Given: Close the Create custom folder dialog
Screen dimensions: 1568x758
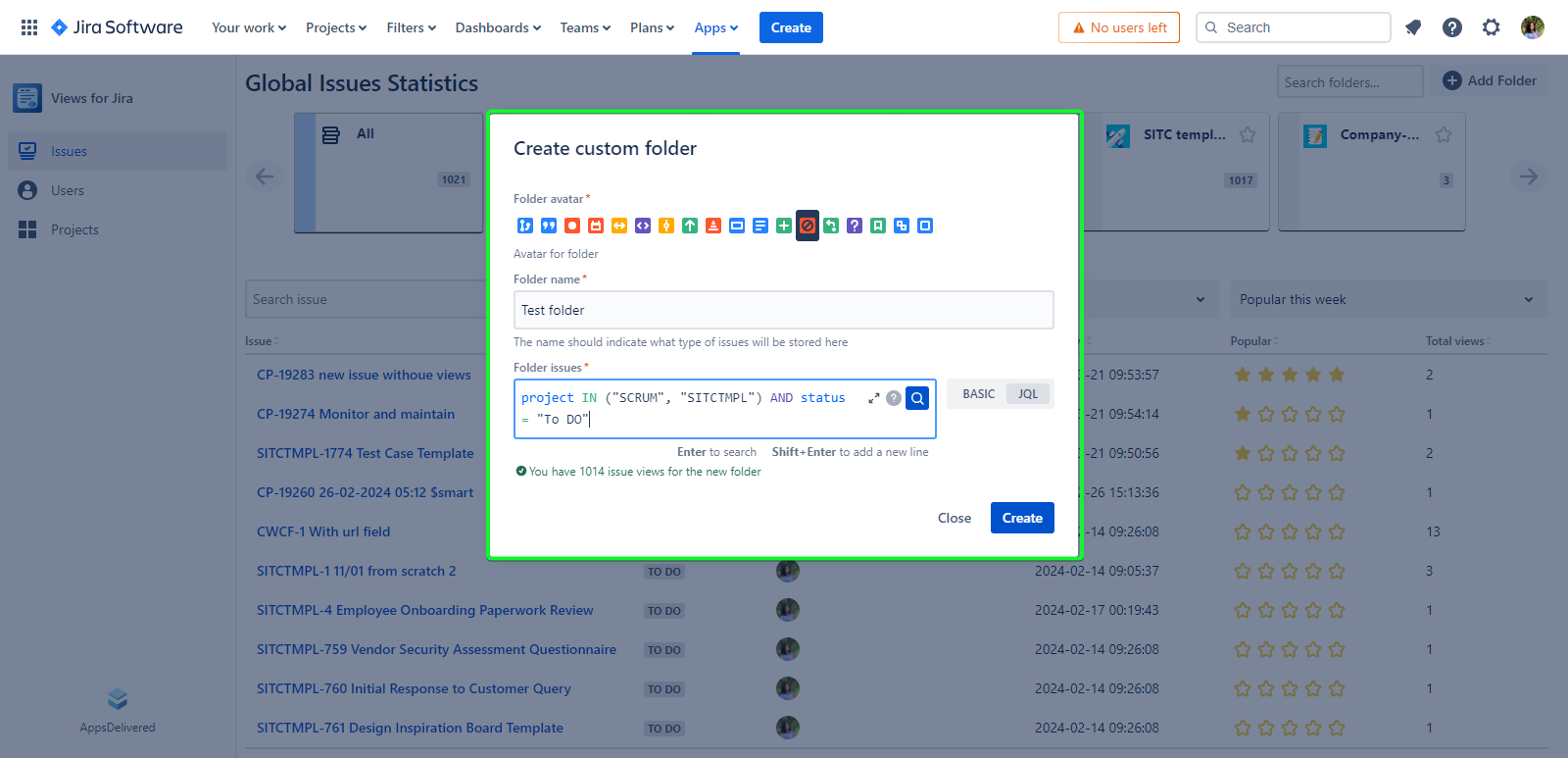Looking at the screenshot, I should (x=954, y=518).
